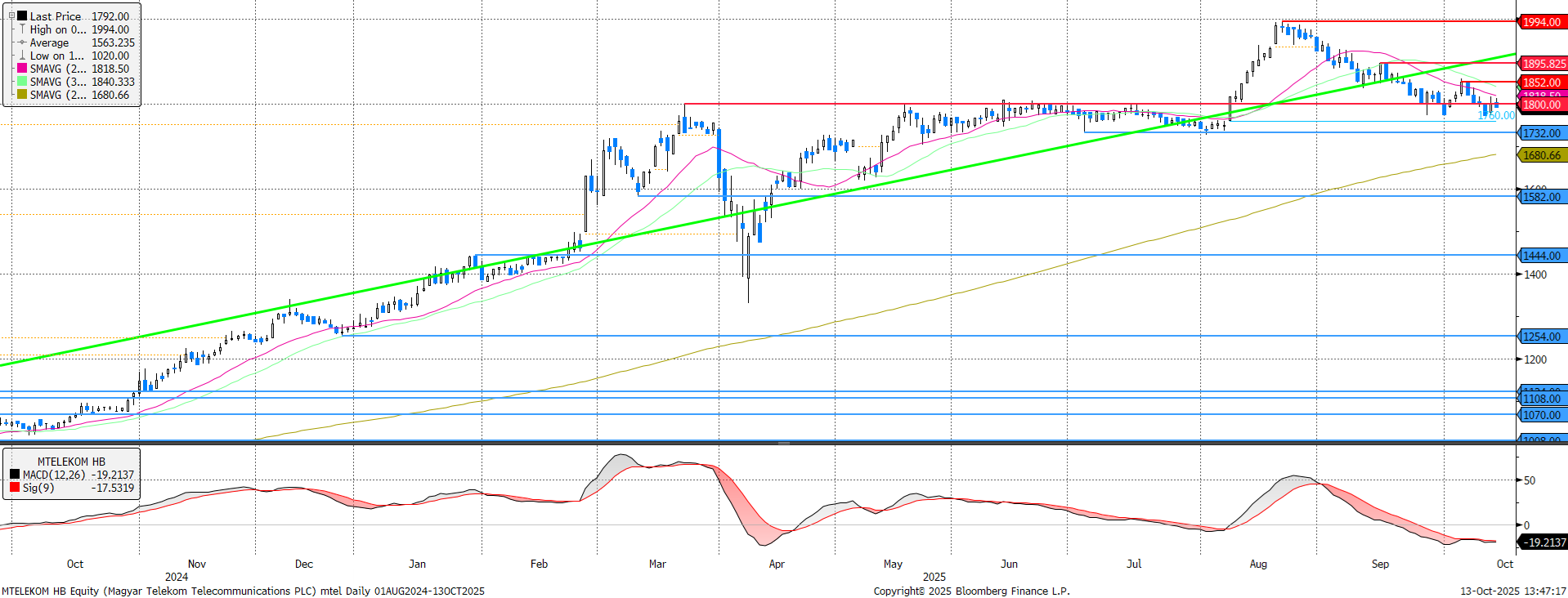Viewport: 1568px width, 598px height.
Task: Click the 1994.00 red price label
Action: (1541, 22)
